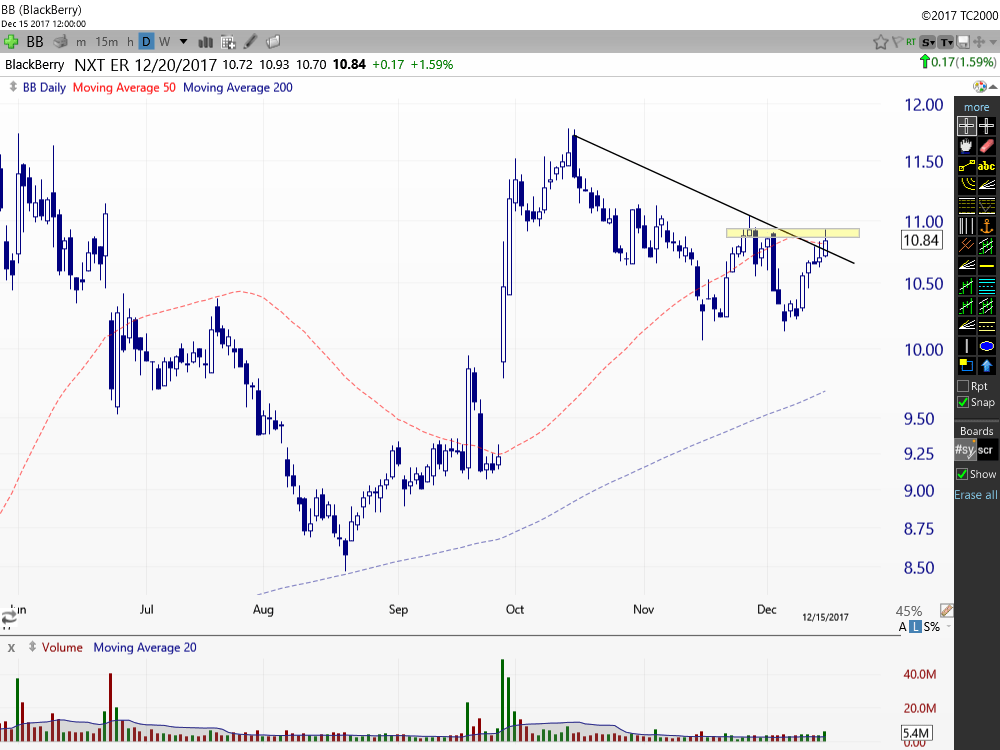1000x750 pixels.
Task: Choose the anchor drawing tool
Action: tap(987, 226)
